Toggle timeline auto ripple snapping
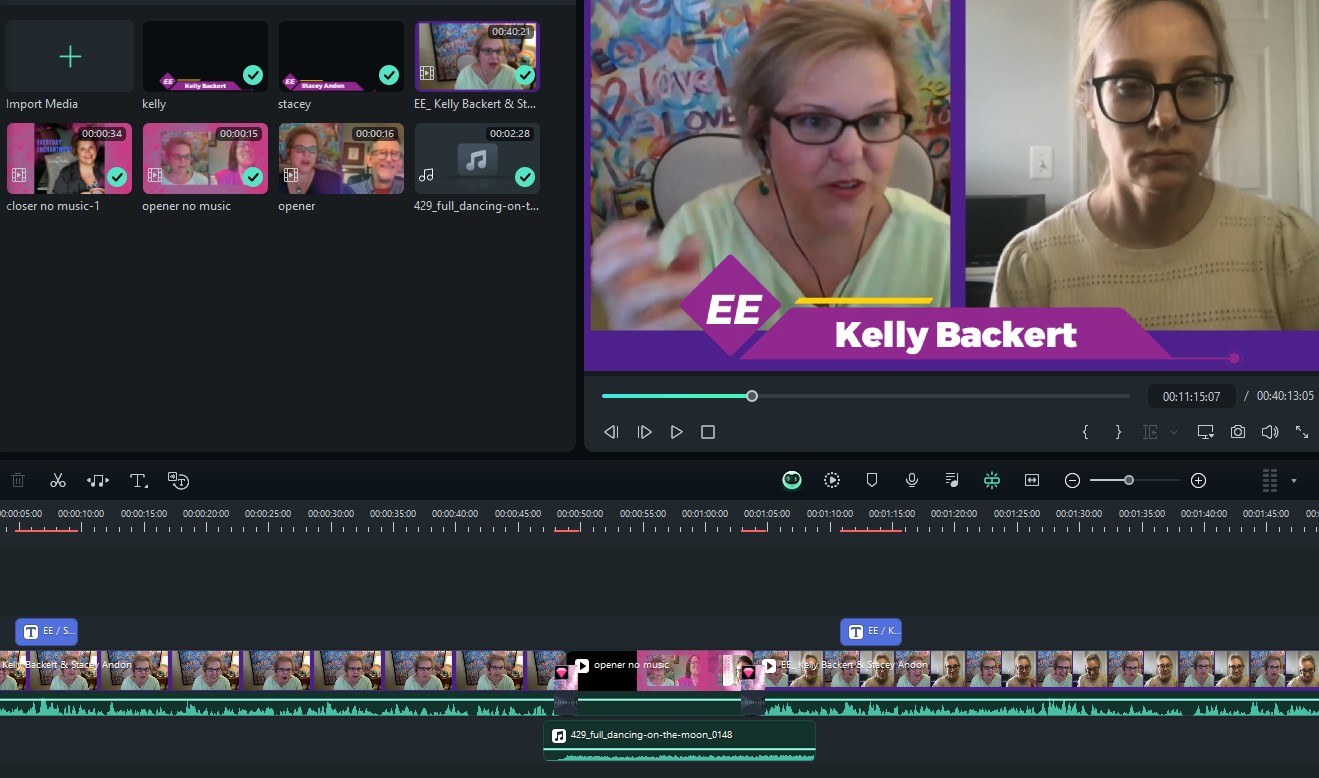 coord(992,480)
